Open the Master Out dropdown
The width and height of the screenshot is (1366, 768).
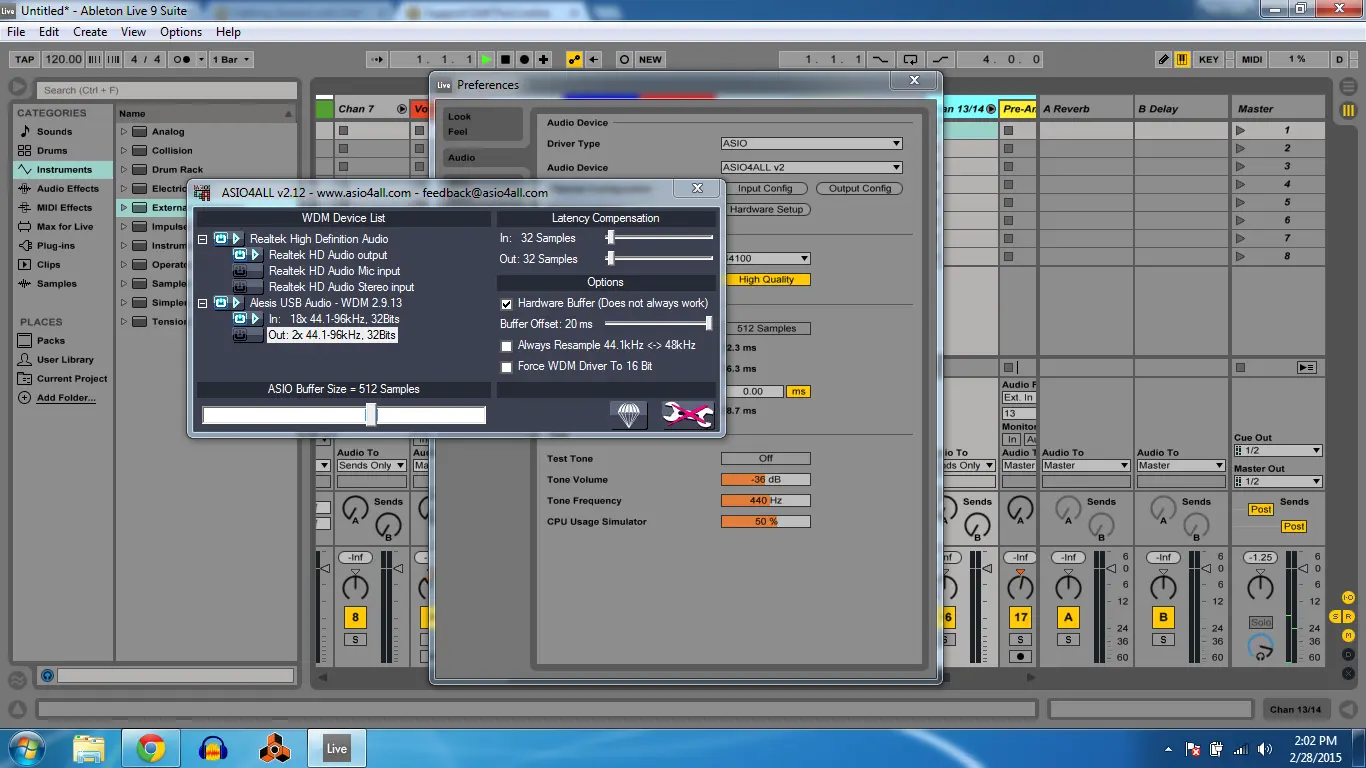click(x=1277, y=481)
